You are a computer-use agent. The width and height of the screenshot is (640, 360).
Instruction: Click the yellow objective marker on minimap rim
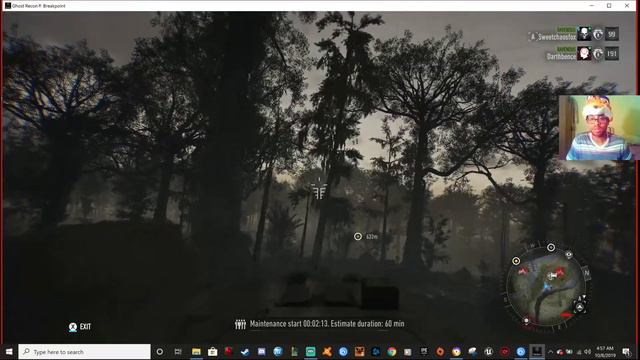tap(516, 261)
